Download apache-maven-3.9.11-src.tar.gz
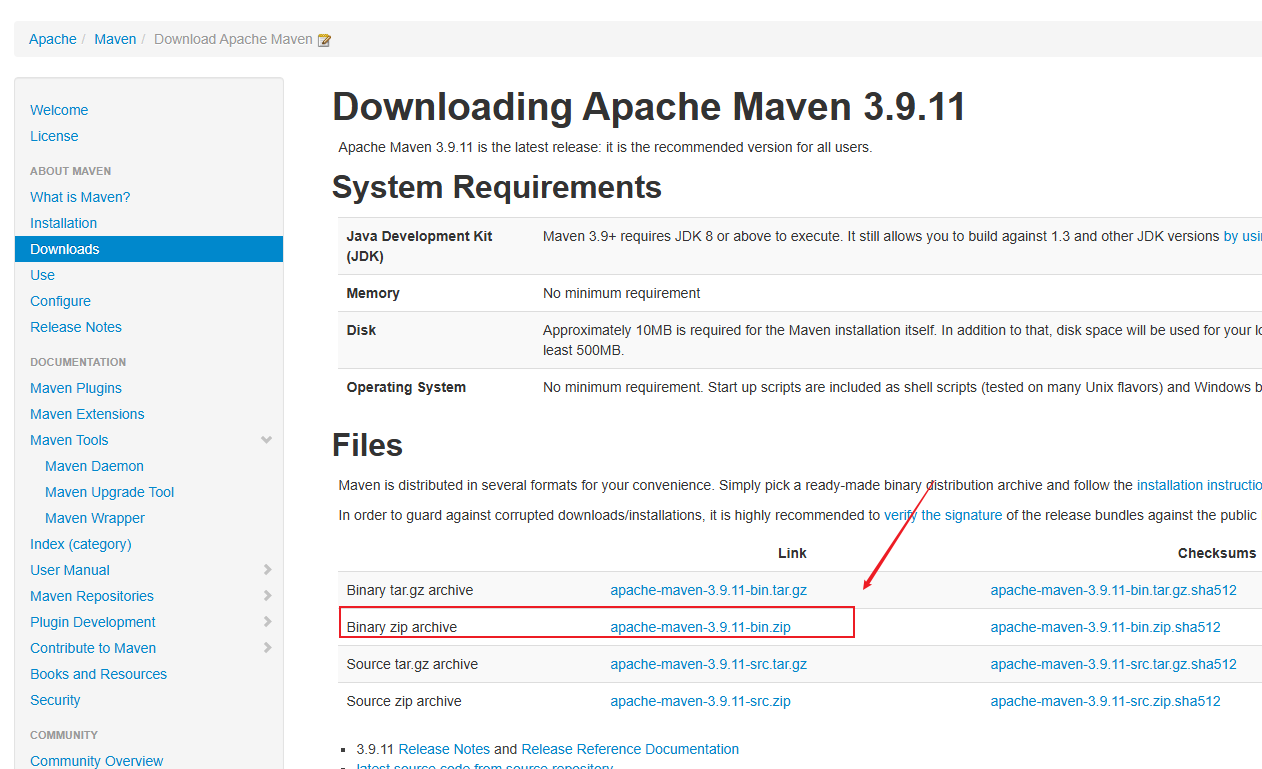 click(708, 664)
